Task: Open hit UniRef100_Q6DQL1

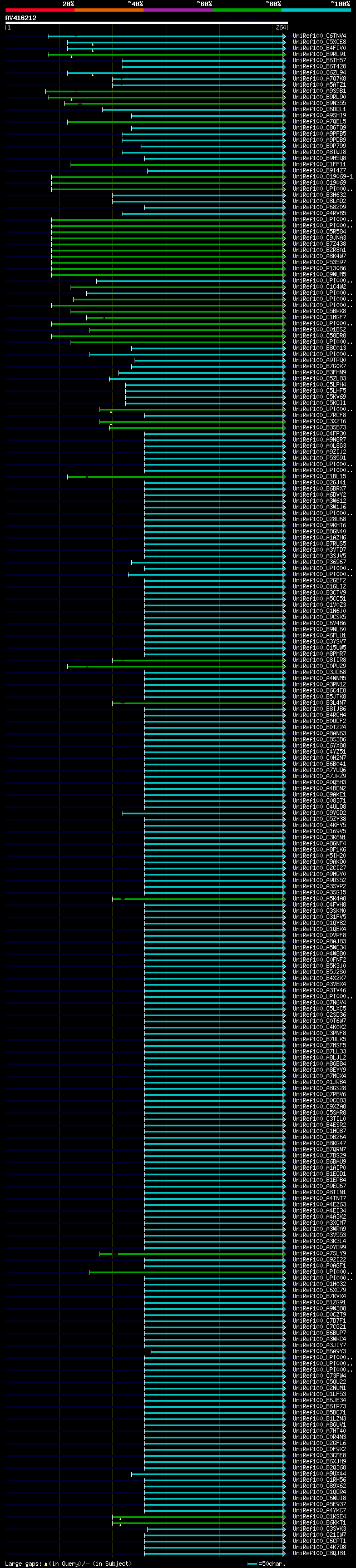Action: 319,110
